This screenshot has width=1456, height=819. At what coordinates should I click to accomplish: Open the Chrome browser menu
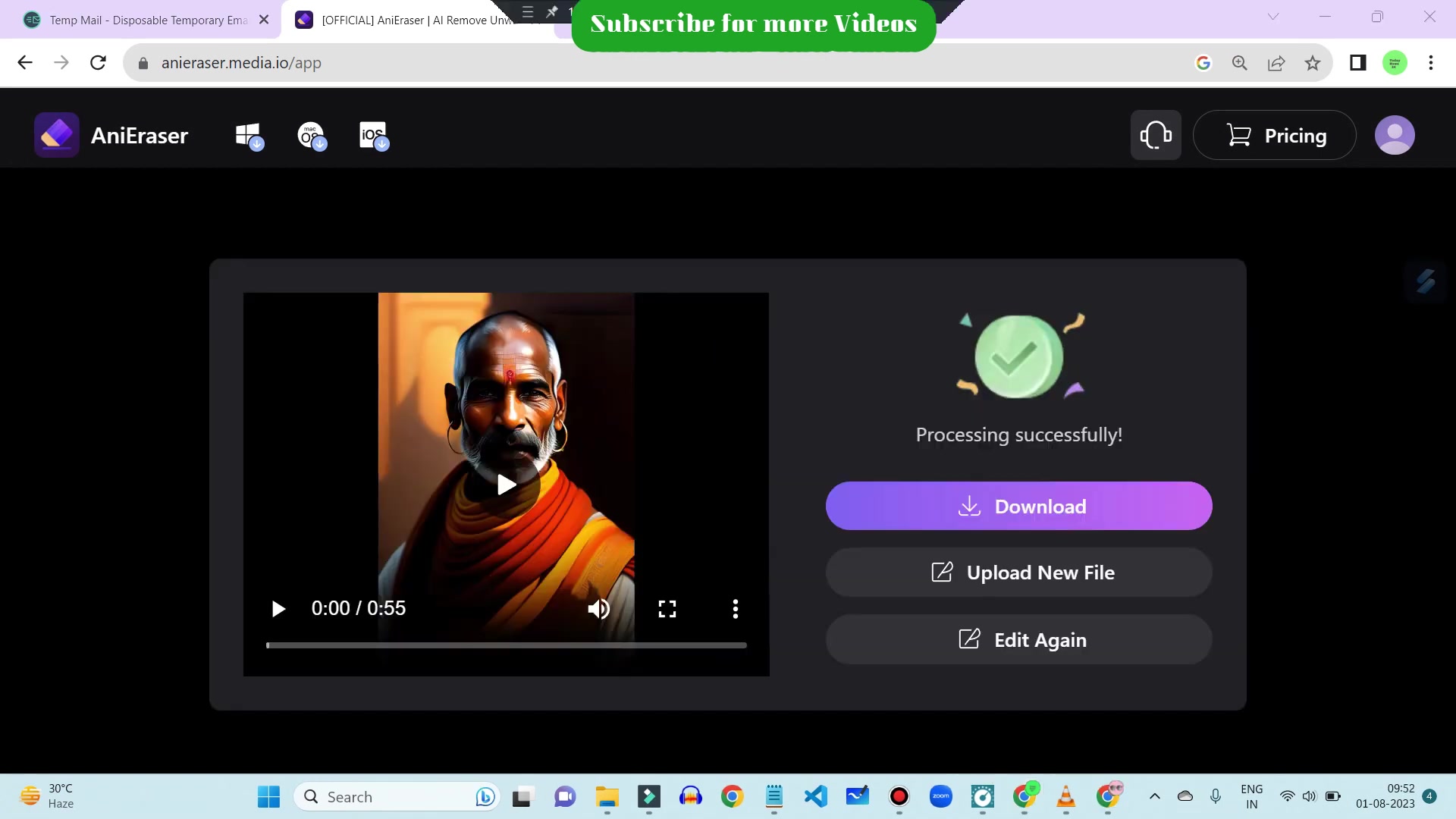[1431, 62]
